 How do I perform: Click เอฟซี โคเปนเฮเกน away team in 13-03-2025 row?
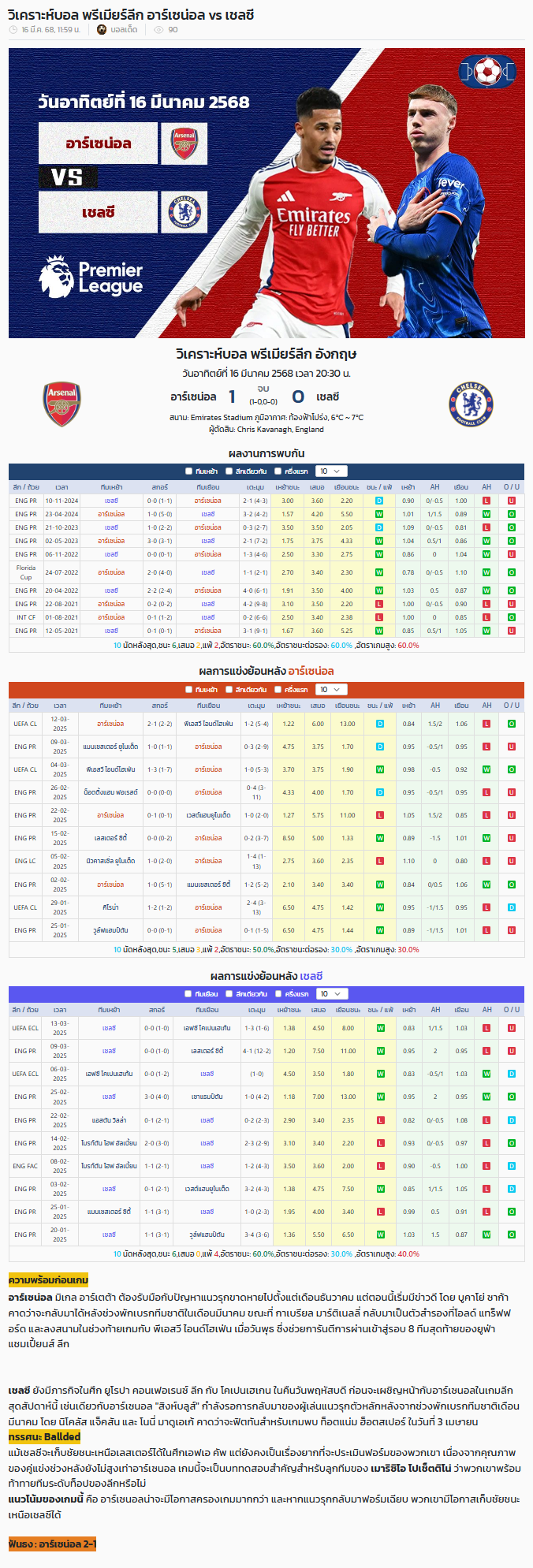(x=207, y=1028)
